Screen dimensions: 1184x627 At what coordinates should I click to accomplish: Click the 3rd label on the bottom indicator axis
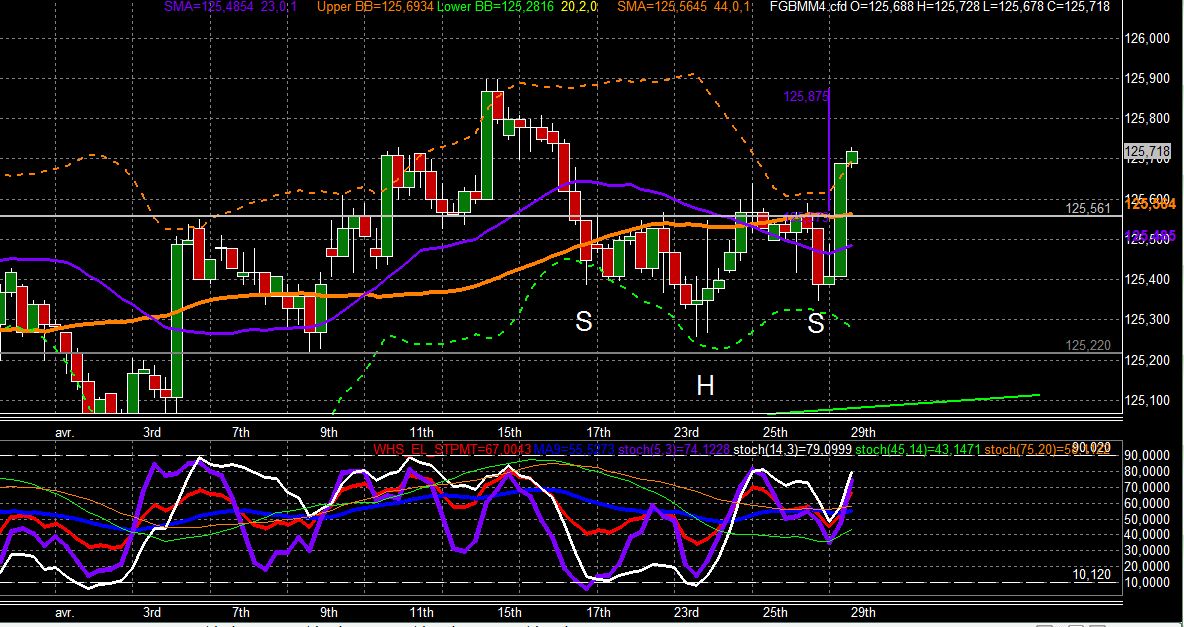tap(152, 613)
